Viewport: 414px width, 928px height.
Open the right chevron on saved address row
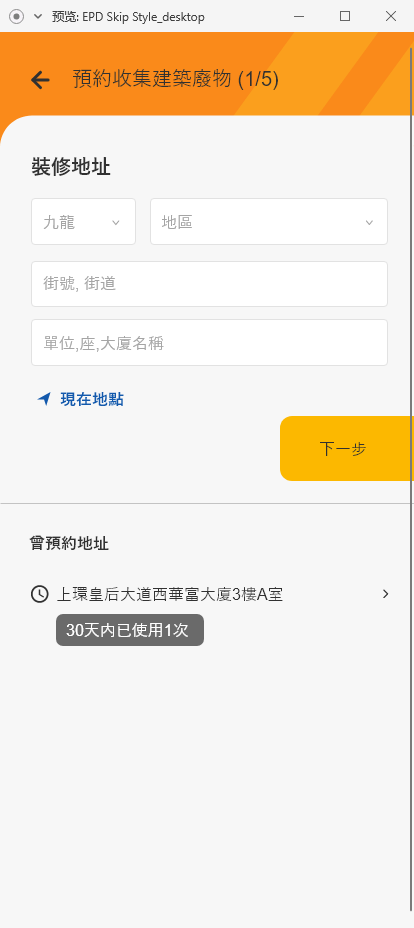pyautogui.click(x=386, y=594)
